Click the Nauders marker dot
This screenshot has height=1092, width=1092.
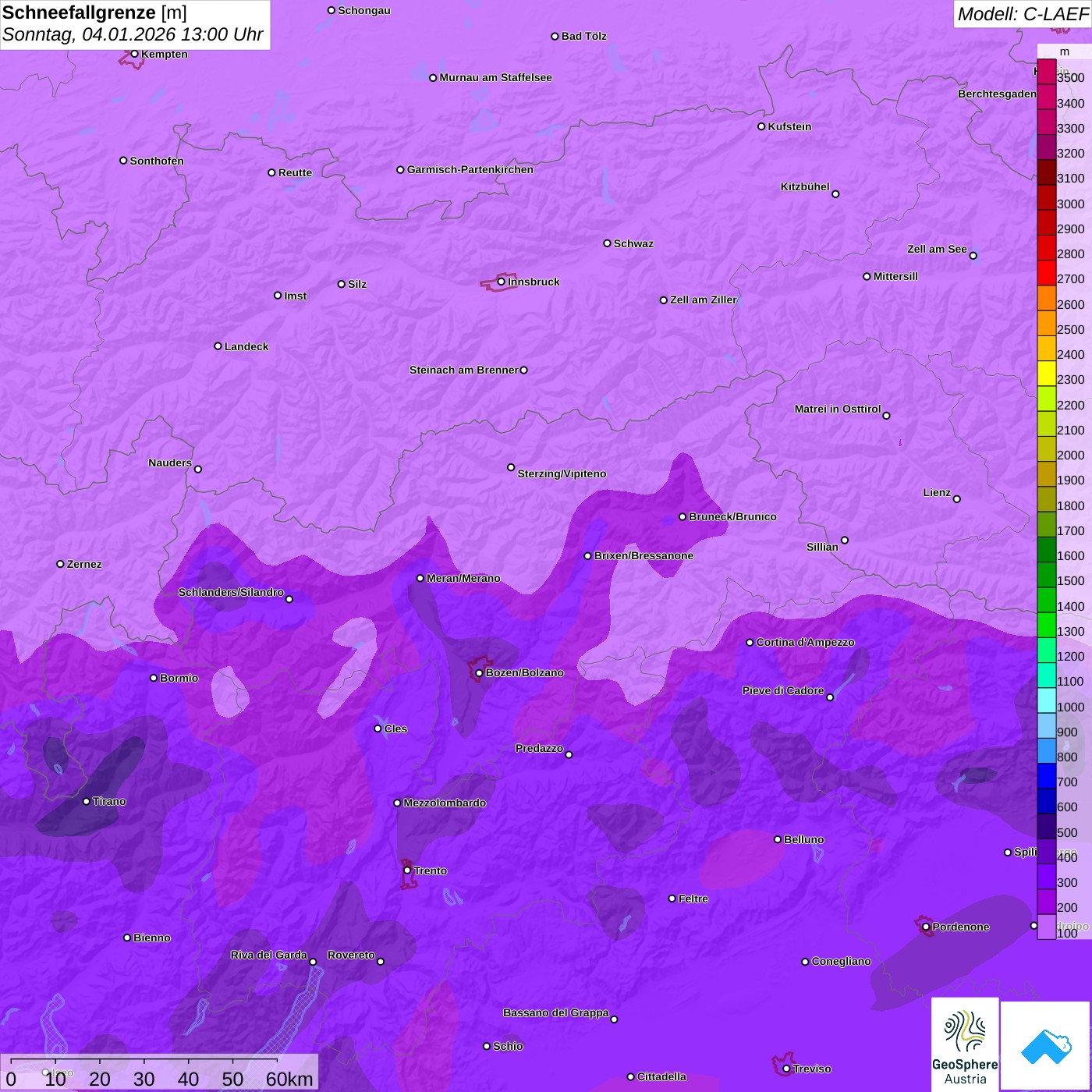coord(198,470)
